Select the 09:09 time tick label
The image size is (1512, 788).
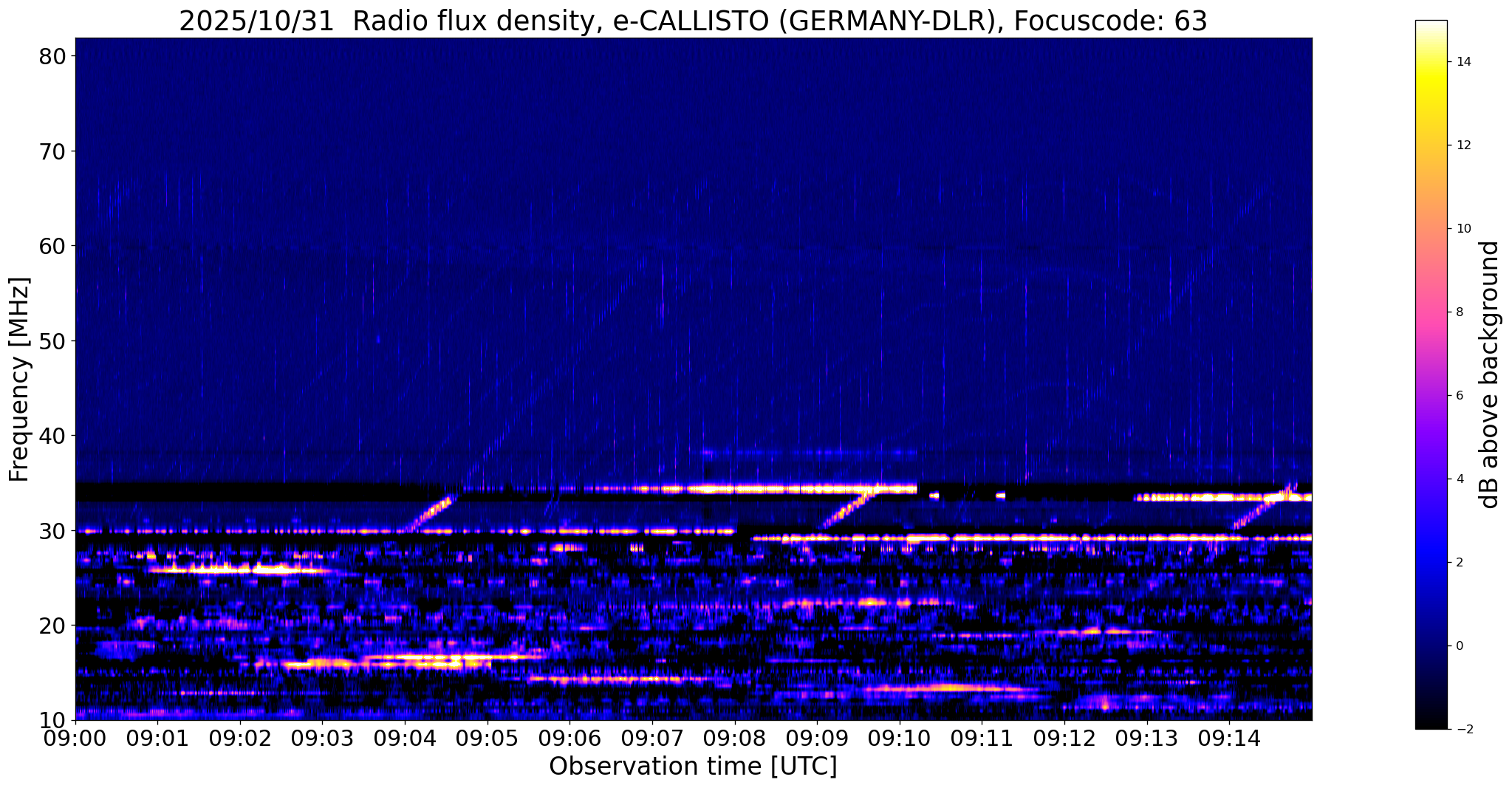(x=817, y=738)
